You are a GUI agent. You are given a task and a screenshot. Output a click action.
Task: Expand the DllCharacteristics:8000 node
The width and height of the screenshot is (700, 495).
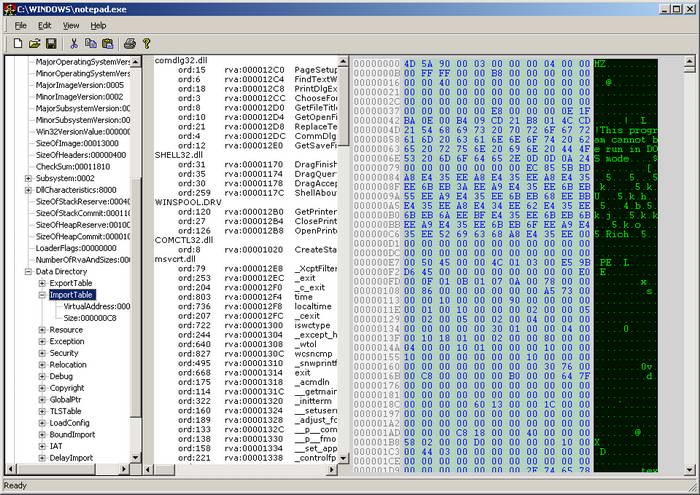click(x=28, y=190)
